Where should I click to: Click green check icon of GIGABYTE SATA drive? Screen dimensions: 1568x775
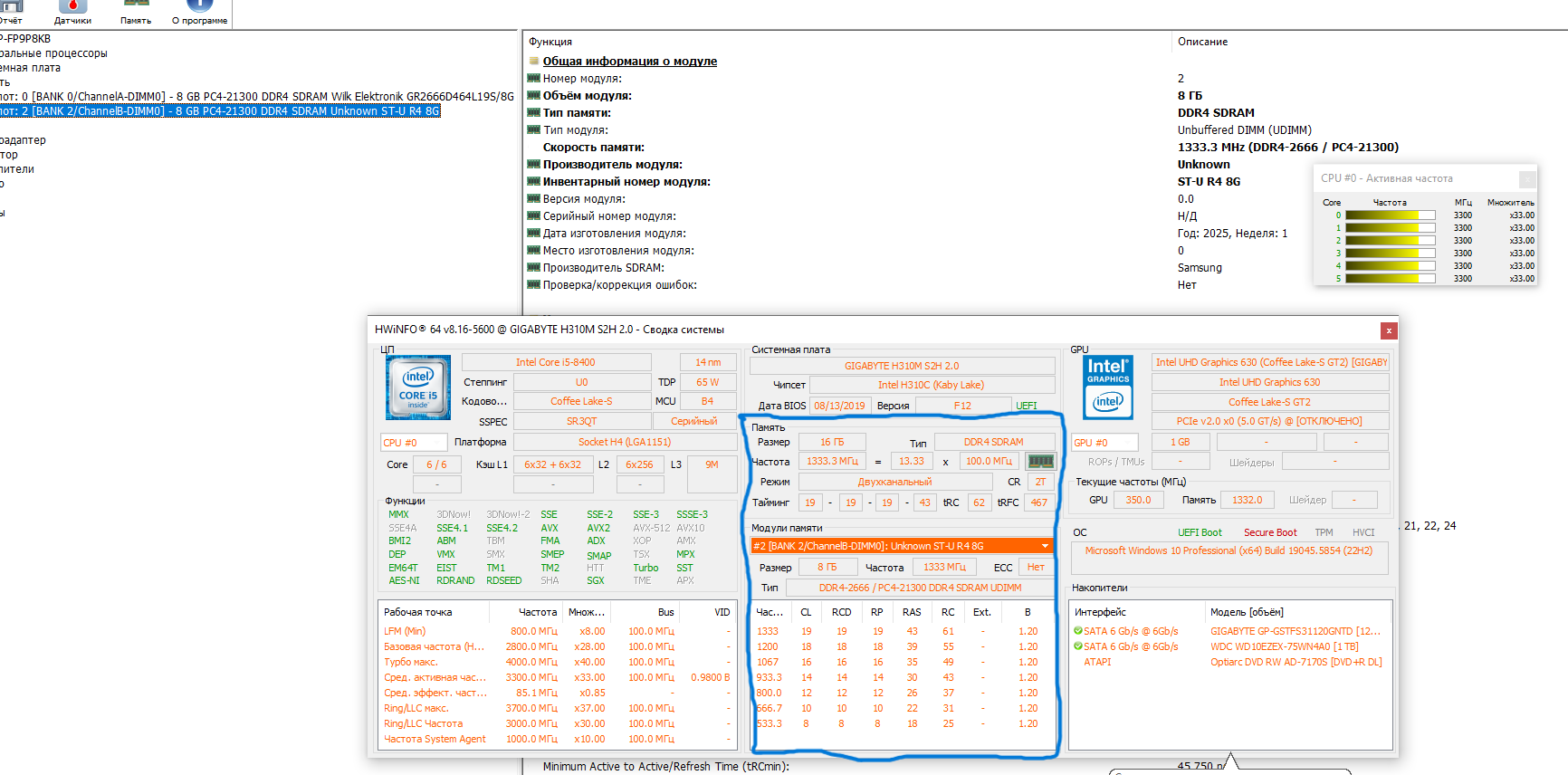click(1078, 631)
